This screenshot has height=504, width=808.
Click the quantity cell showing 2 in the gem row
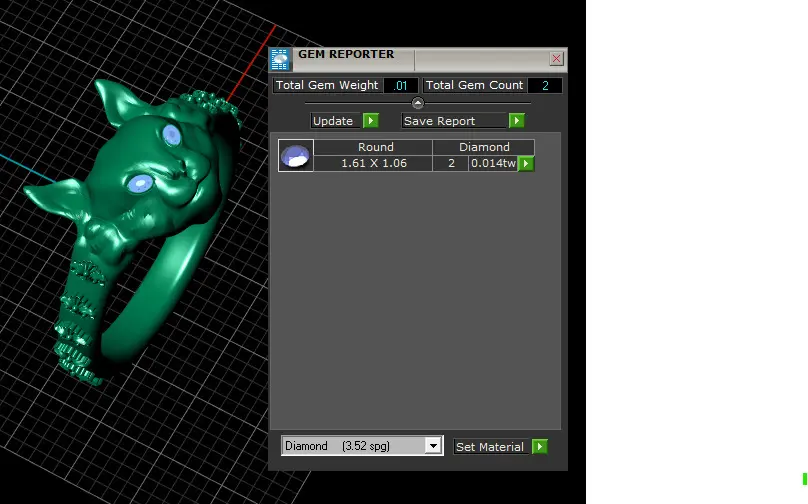coord(451,163)
